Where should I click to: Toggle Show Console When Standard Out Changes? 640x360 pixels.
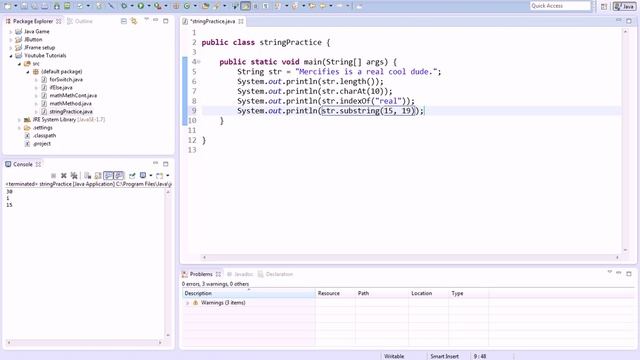point(108,176)
